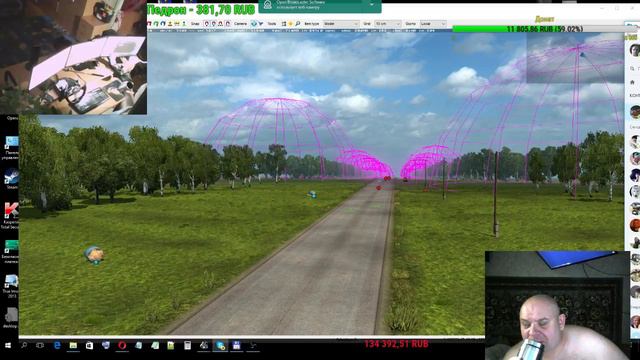This screenshot has height=360, width=640.
Task: Open the Item type dropdown
Action: coord(341,24)
